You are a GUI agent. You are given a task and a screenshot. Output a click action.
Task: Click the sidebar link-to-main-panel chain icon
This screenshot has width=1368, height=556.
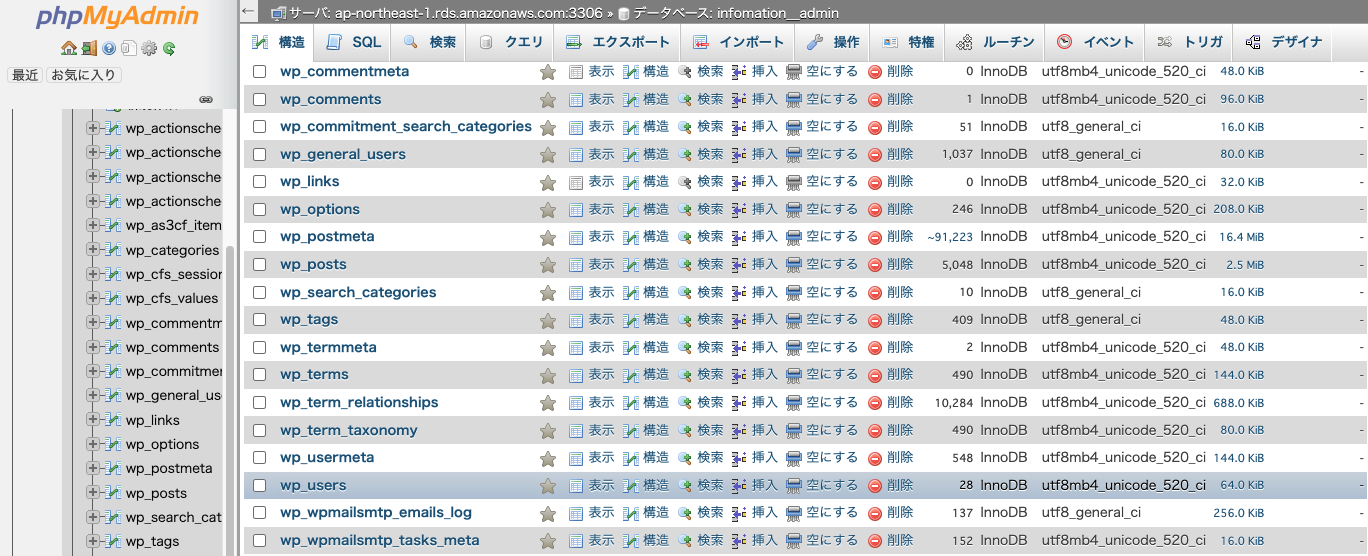tap(205, 100)
